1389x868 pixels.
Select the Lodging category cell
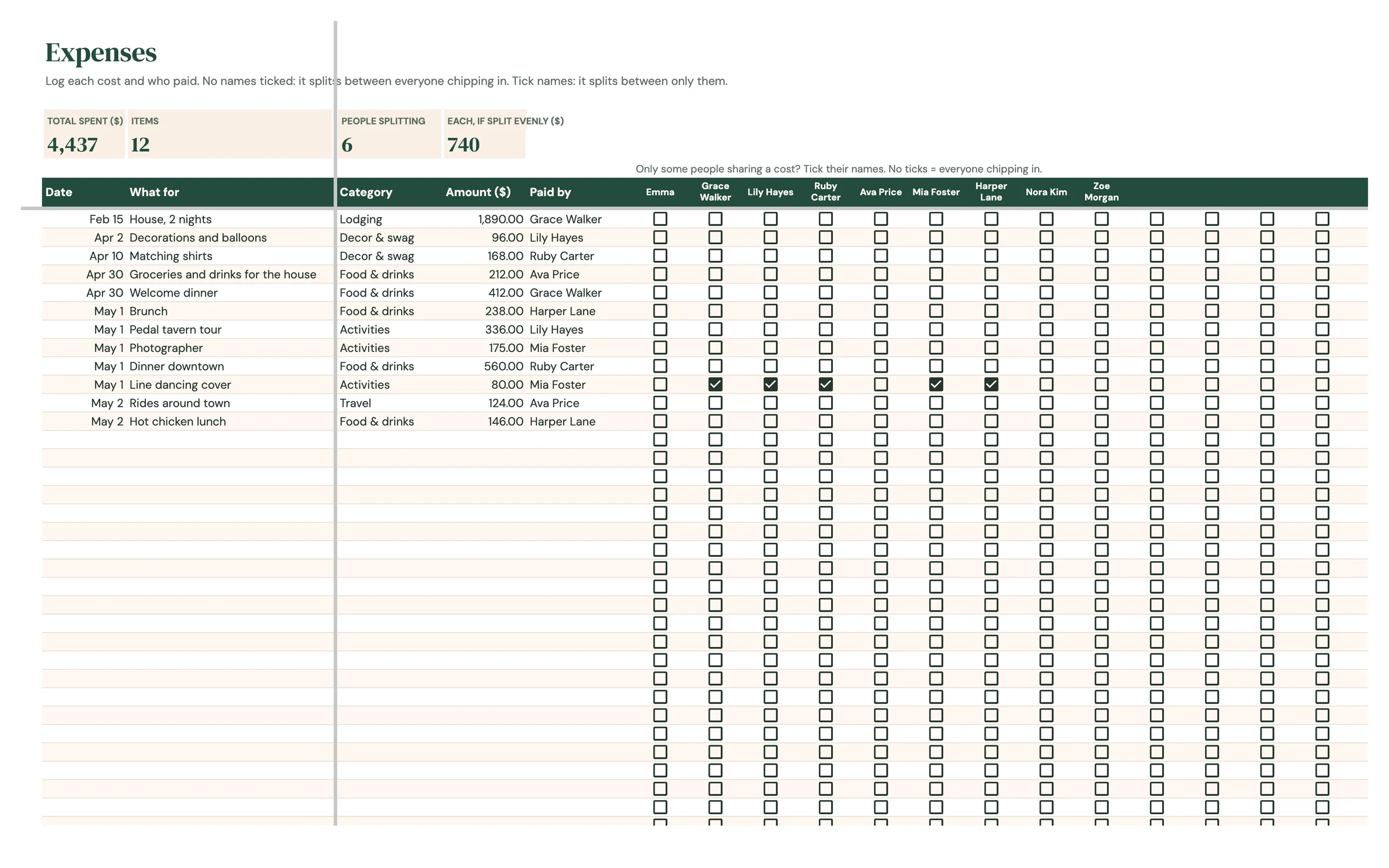pos(390,219)
